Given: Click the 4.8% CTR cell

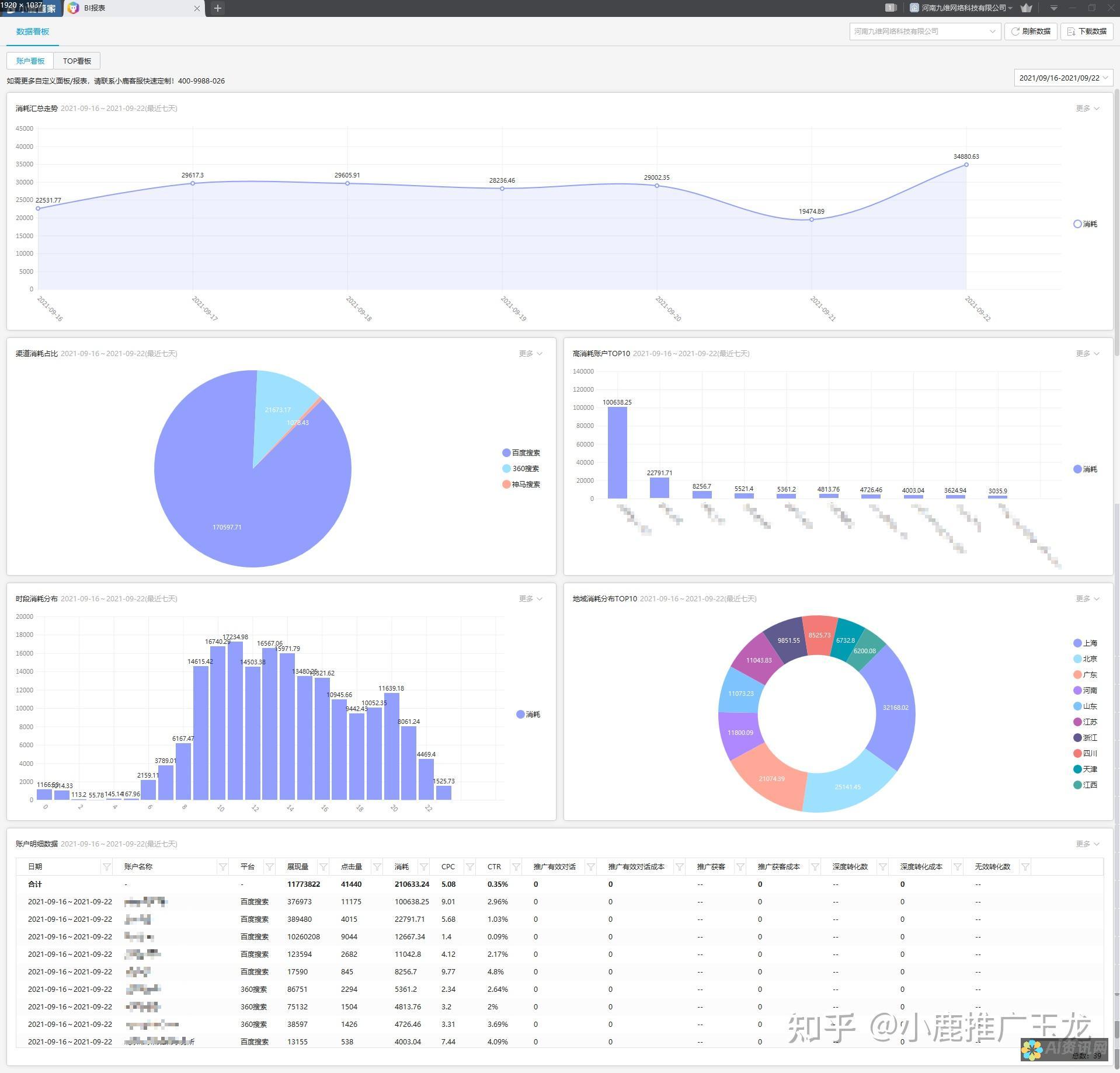Looking at the screenshot, I should 496,972.
